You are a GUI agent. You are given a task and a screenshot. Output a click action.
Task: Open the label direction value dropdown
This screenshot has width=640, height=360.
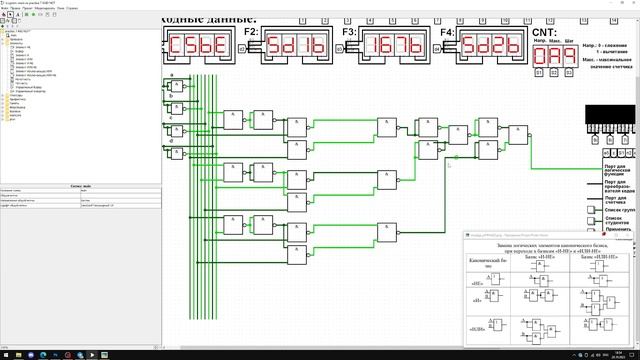(x=120, y=200)
